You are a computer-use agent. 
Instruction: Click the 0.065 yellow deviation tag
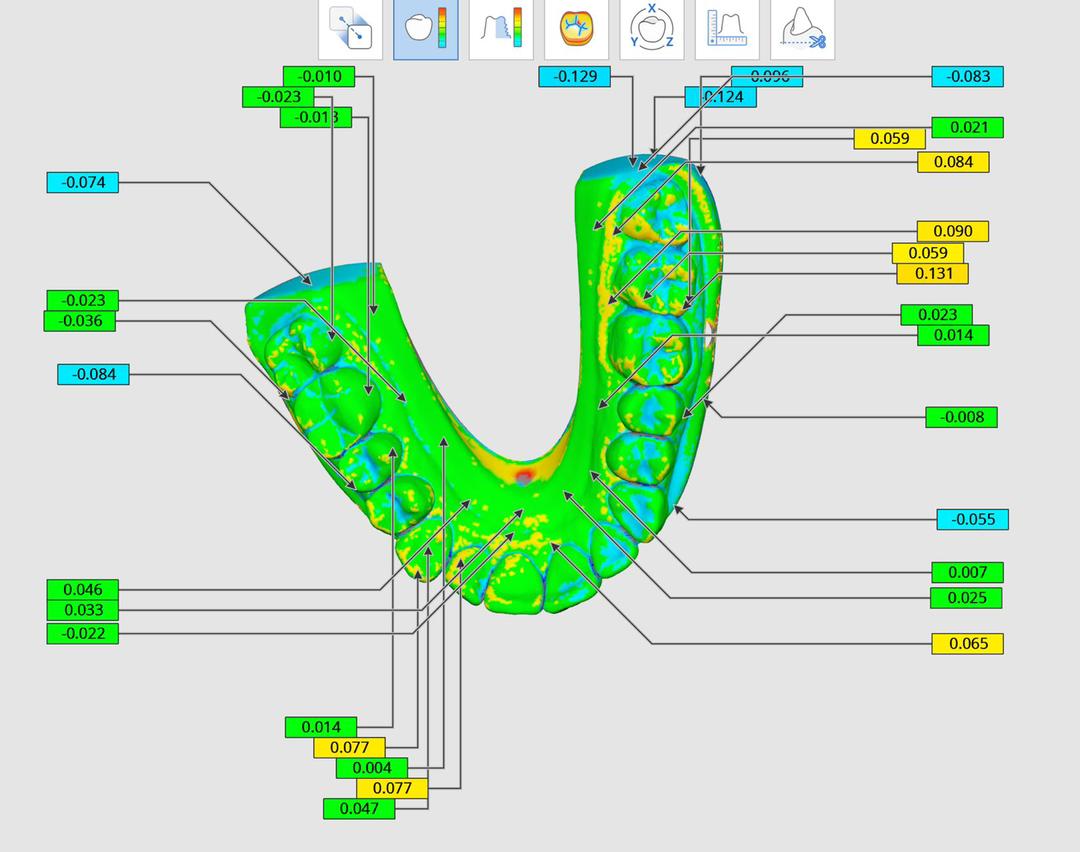(x=967, y=643)
